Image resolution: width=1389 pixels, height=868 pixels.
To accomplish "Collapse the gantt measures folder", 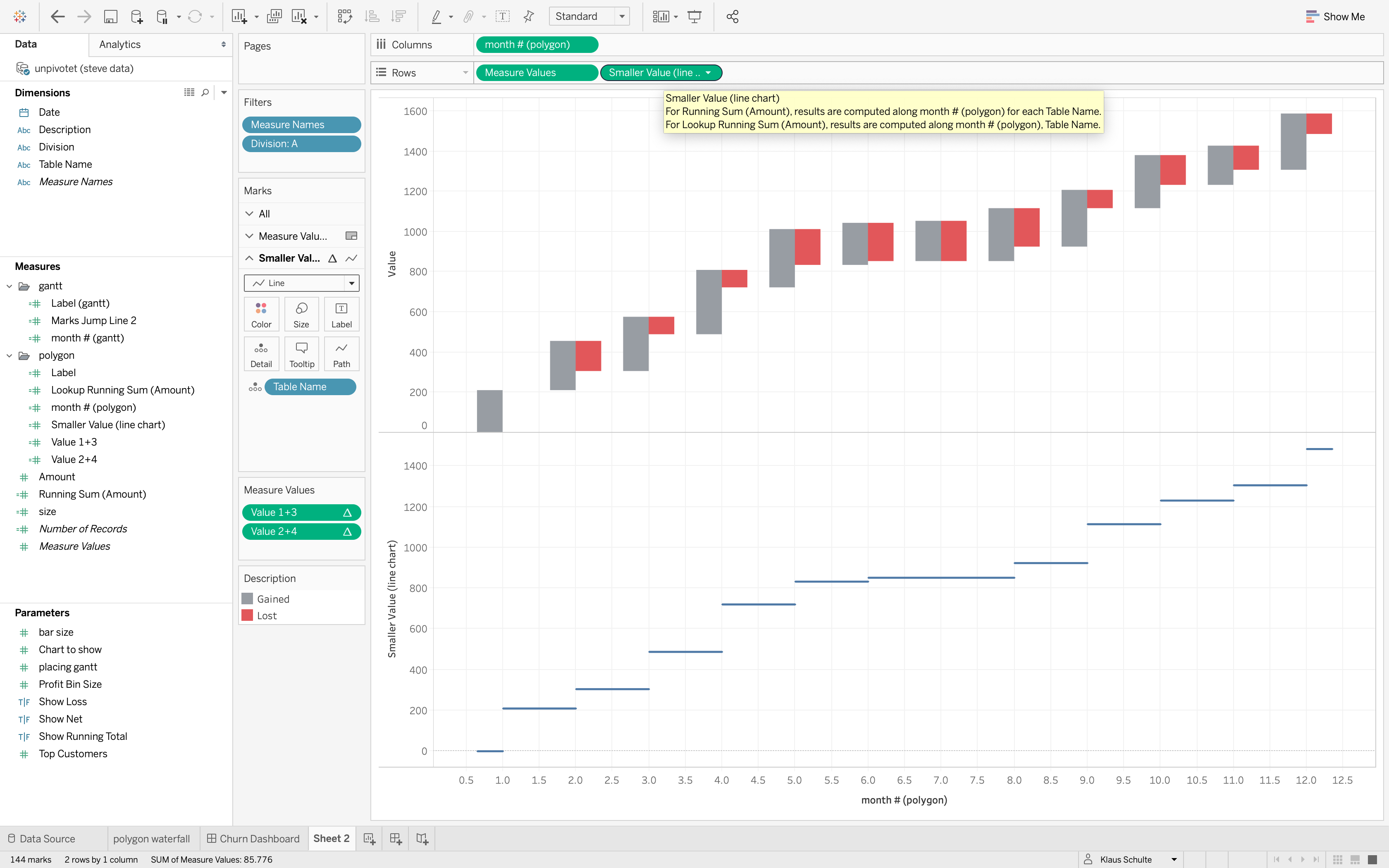I will pyautogui.click(x=9, y=286).
